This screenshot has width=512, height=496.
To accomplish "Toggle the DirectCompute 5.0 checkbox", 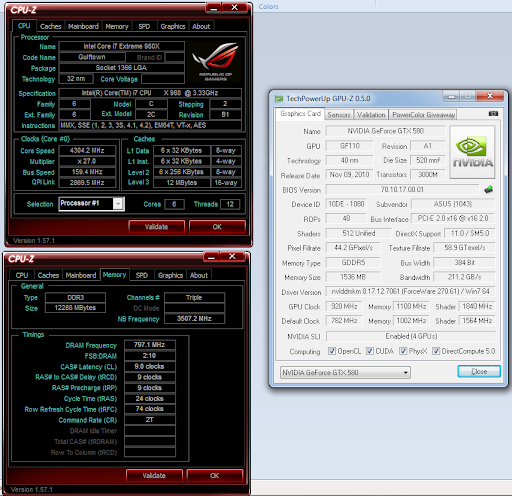I will 436,351.
